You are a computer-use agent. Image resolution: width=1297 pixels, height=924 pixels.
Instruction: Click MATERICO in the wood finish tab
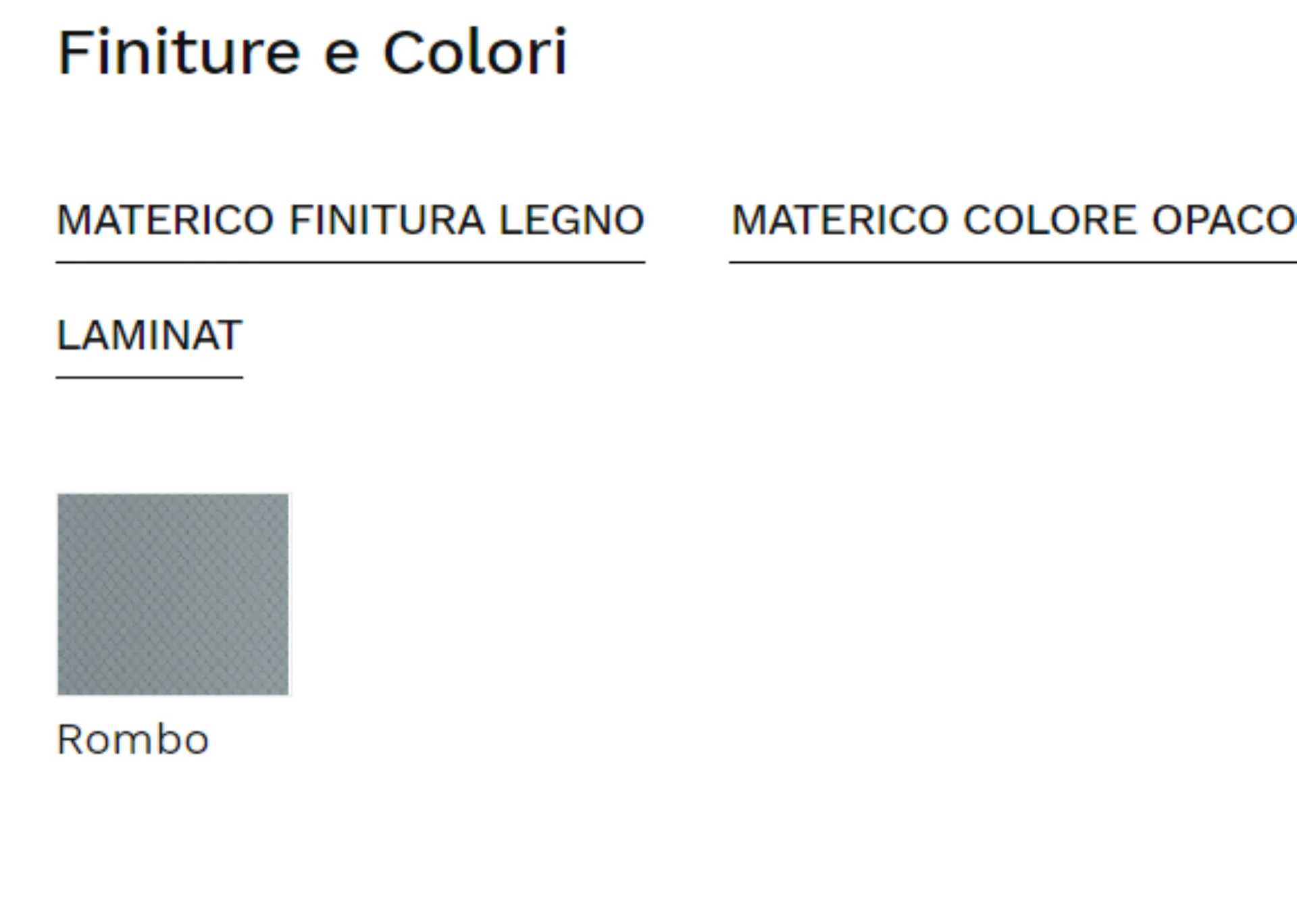(166, 220)
